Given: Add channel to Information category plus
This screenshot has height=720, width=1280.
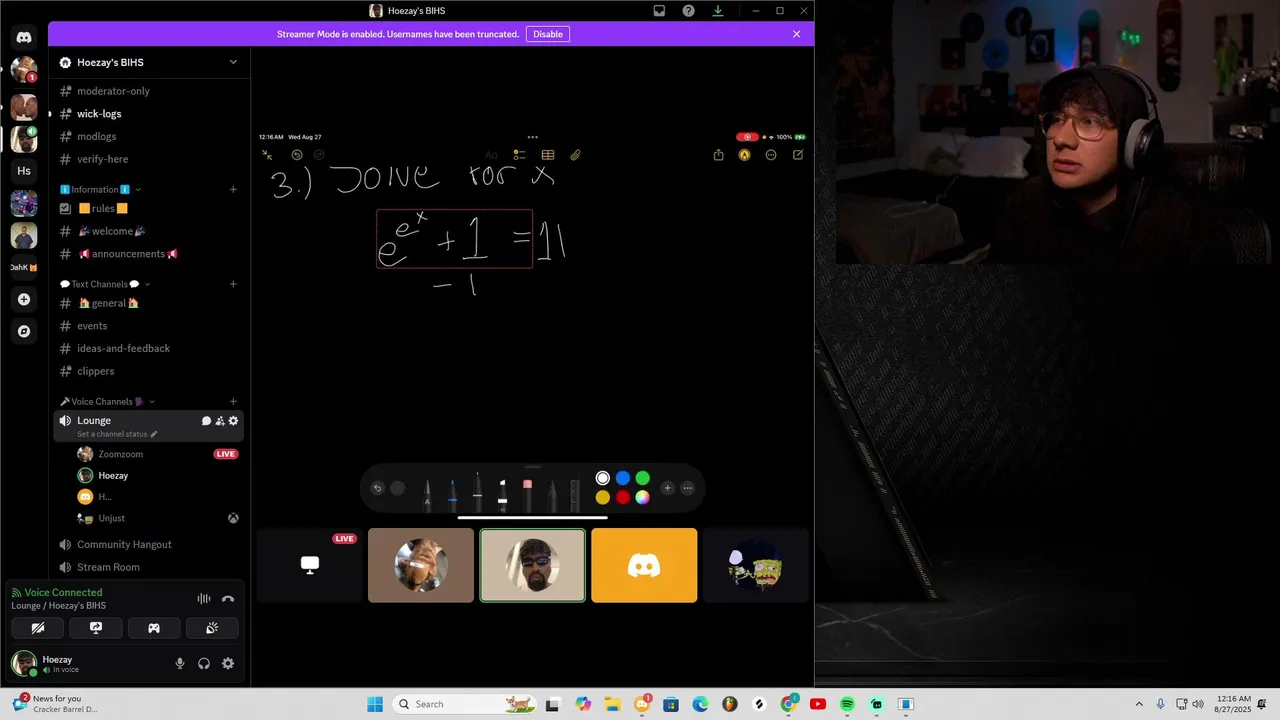Looking at the screenshot, I should 233,190.
